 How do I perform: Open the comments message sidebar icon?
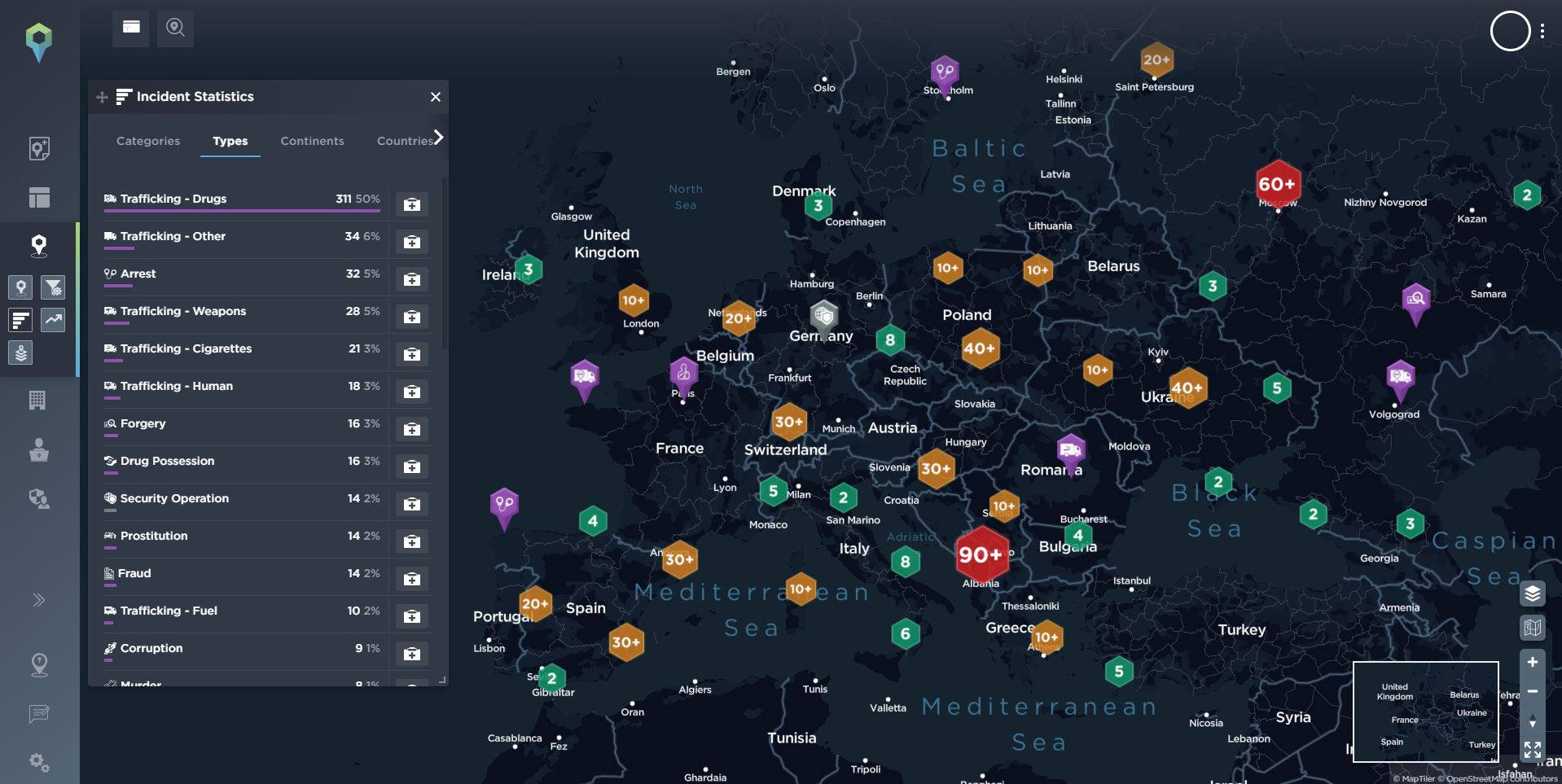(38, 714)
